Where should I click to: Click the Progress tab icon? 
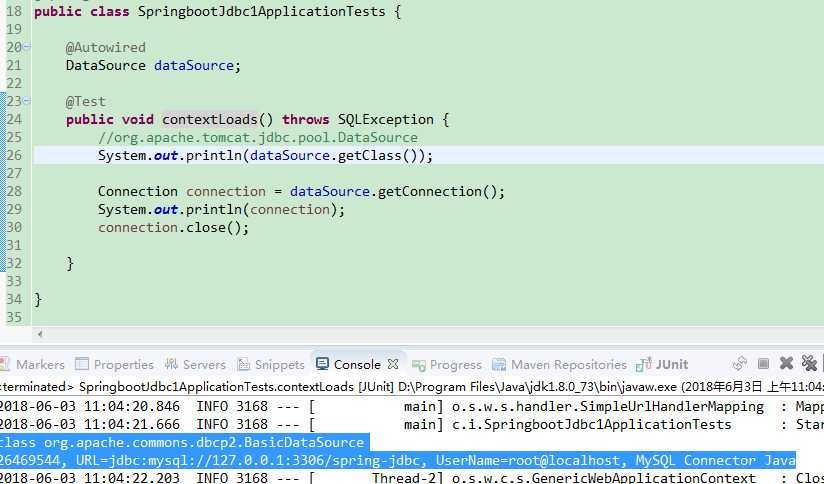[418, 365]
